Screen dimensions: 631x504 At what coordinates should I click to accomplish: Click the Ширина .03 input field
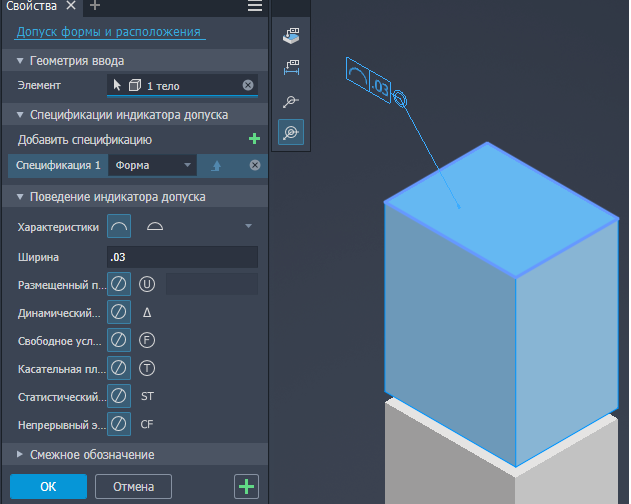[182, 257]
